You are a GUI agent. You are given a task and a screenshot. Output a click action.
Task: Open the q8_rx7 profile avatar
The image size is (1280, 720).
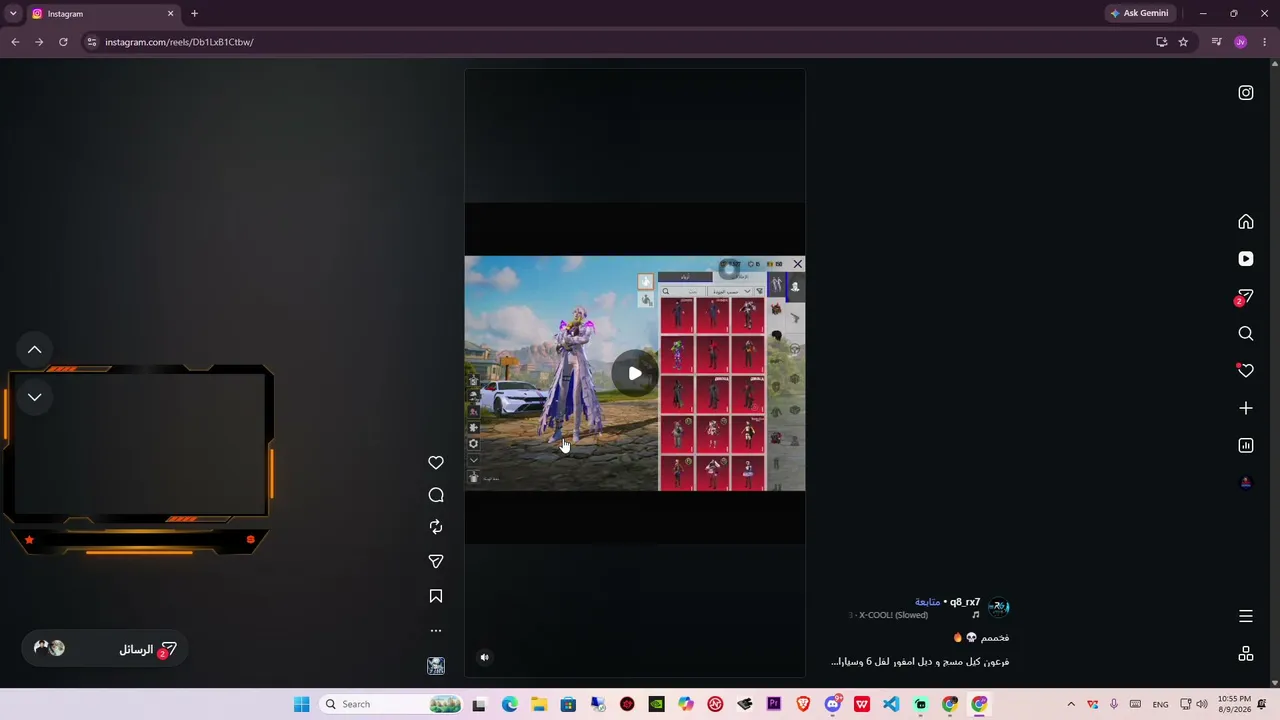tap(998, 608)
